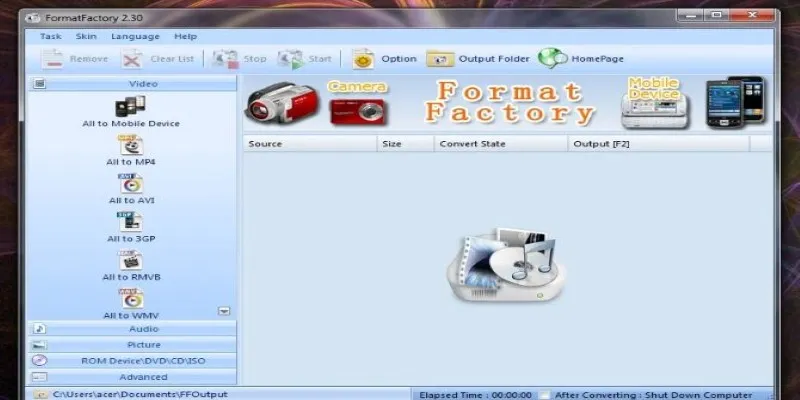The width and height of the screenshot is (800, 400).
Task: Select the All to AVI icon
Action: [x=131, y=183]
